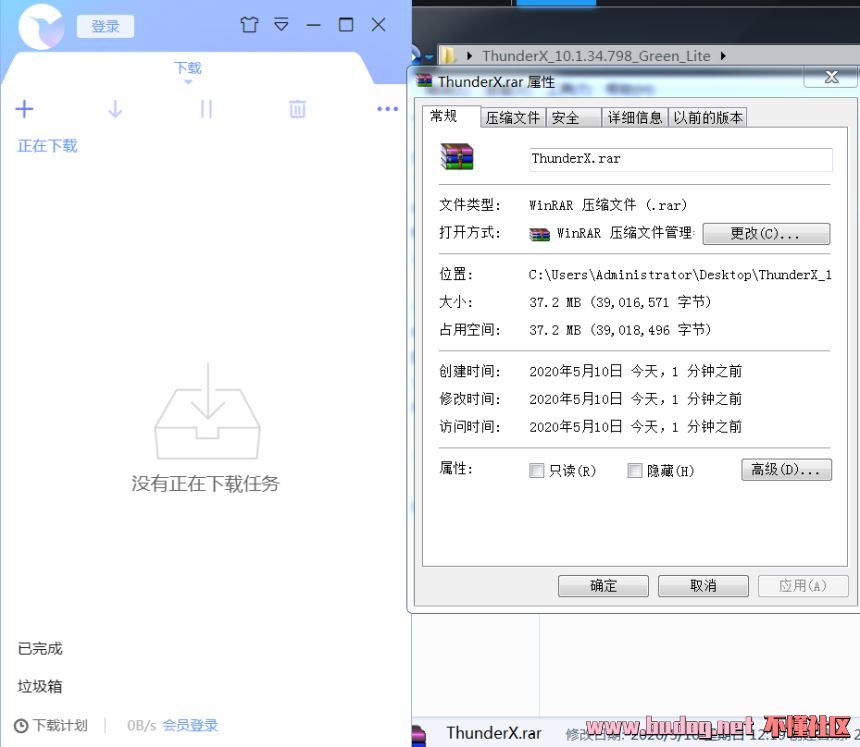Toggle the 只读 read-only checkbox

(537, 471)
